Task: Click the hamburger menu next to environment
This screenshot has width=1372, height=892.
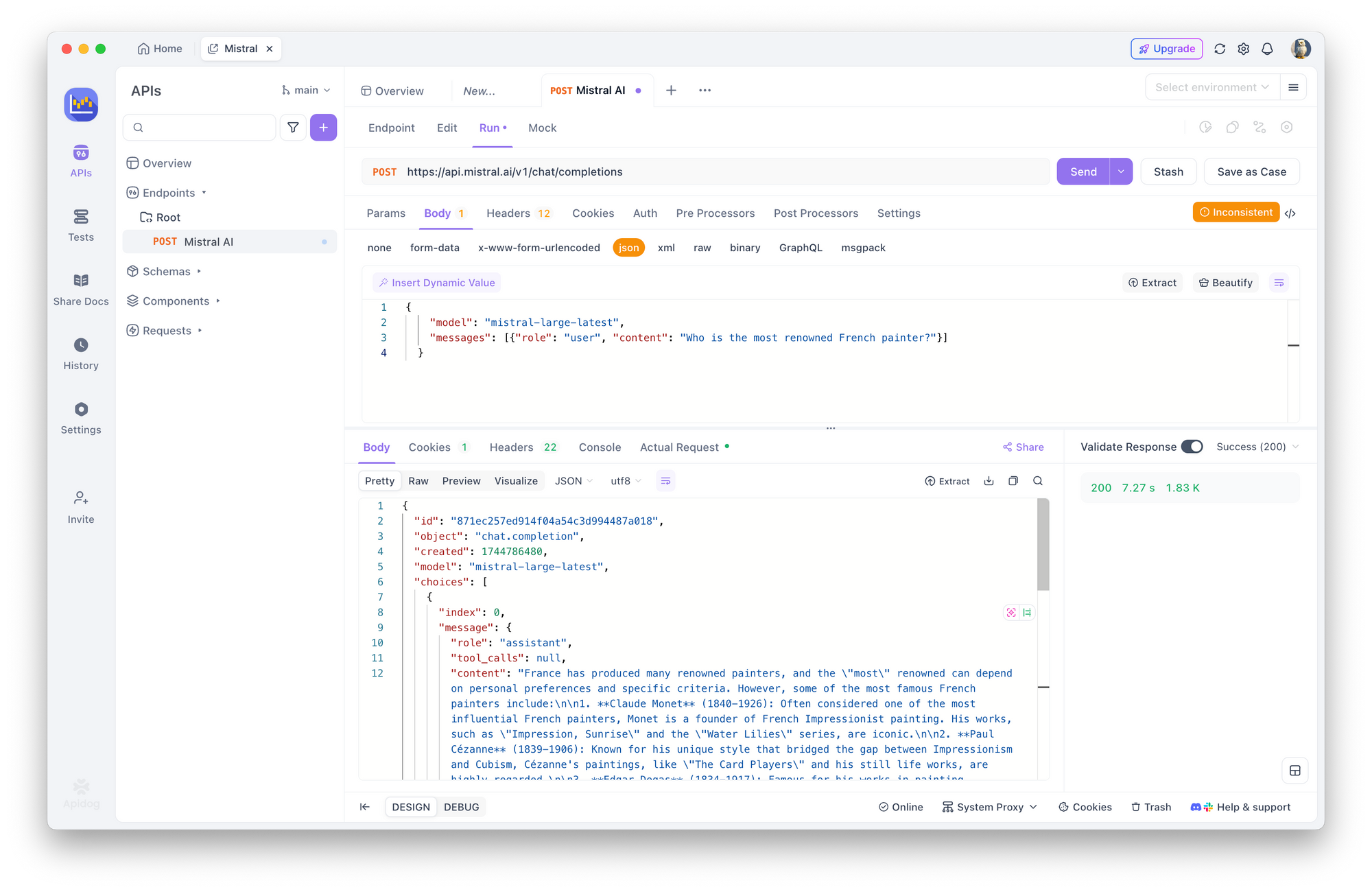Action: tap(1293, 87)
